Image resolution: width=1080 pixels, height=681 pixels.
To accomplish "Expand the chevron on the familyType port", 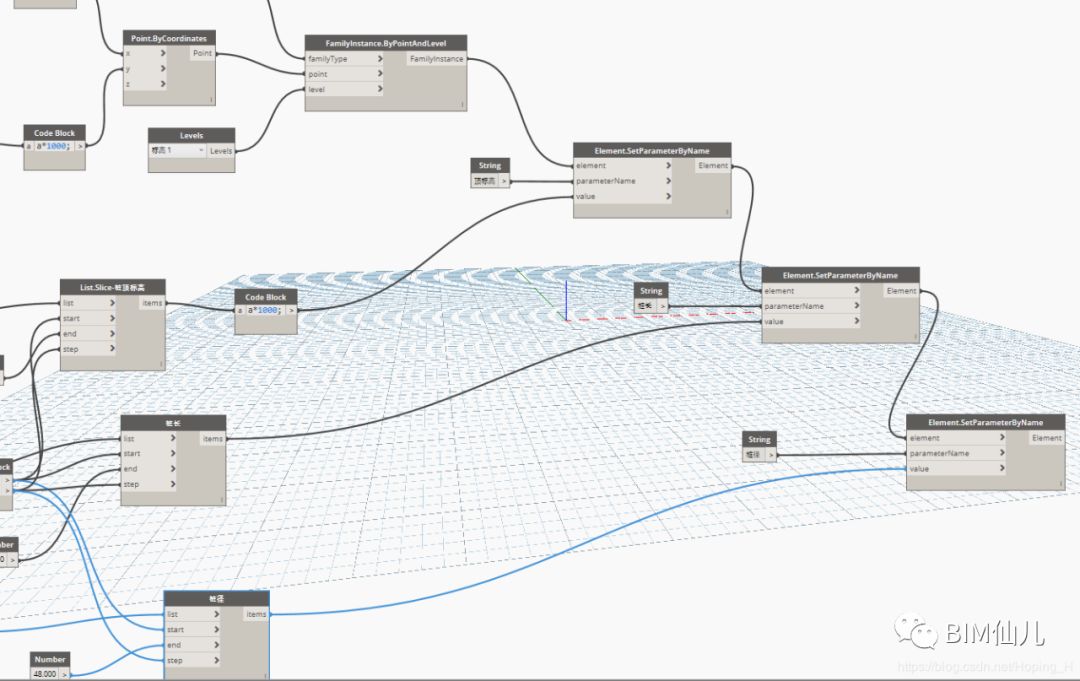I will tap(380, 59).
